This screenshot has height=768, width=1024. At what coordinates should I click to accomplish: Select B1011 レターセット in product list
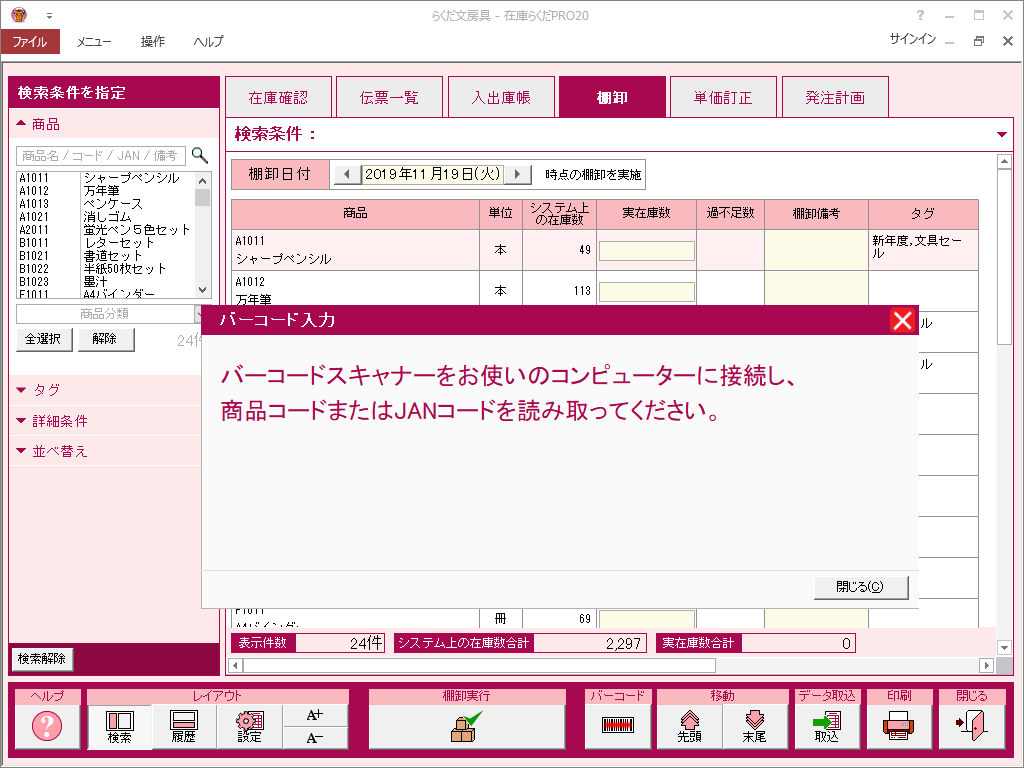point(105,243)
